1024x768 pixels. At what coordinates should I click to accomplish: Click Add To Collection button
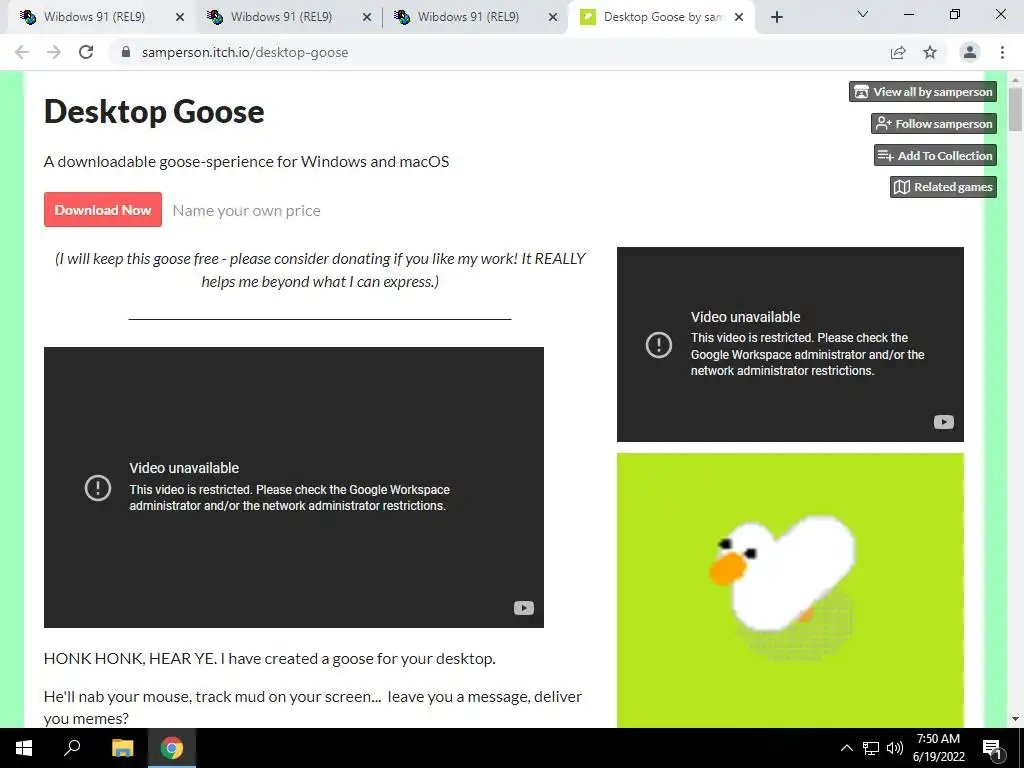[935, 155]
